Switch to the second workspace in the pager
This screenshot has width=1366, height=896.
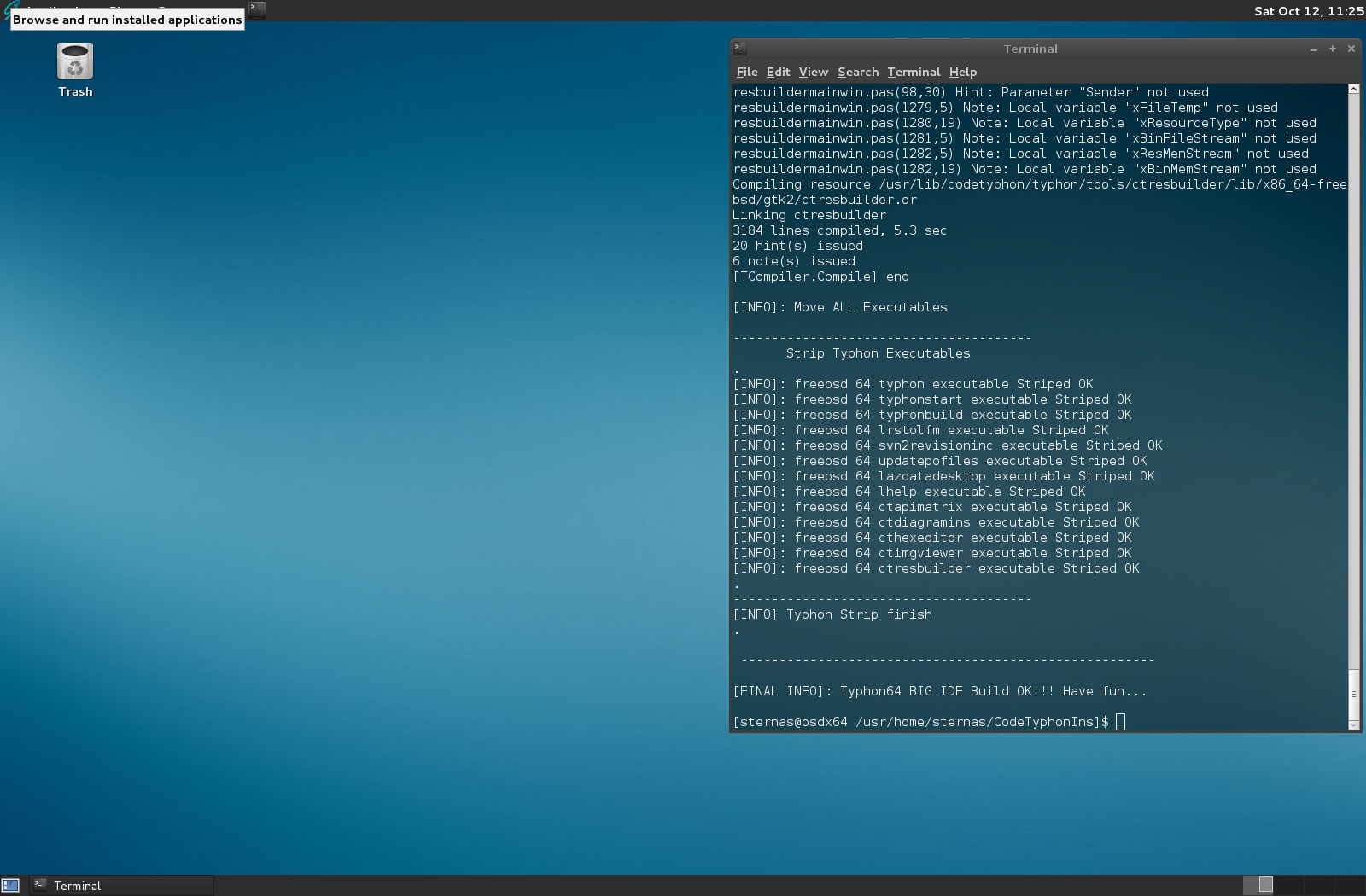point(1289,885)
